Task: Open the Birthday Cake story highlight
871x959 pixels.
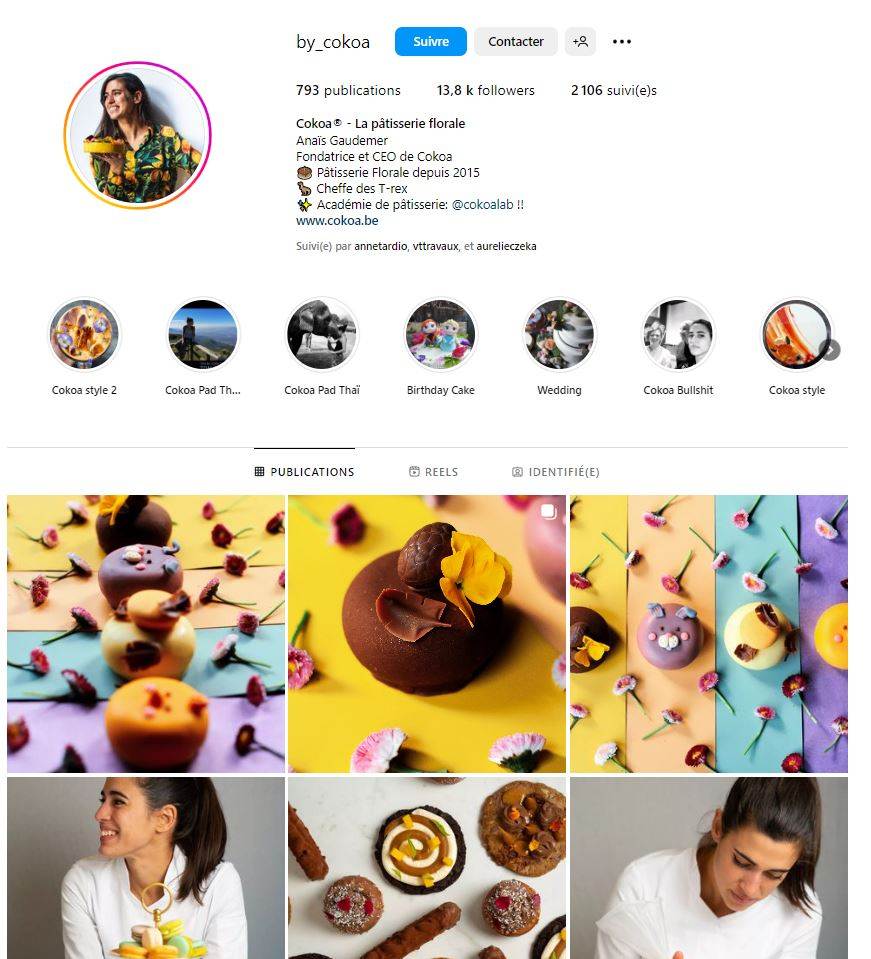Action: click(440, 335)
